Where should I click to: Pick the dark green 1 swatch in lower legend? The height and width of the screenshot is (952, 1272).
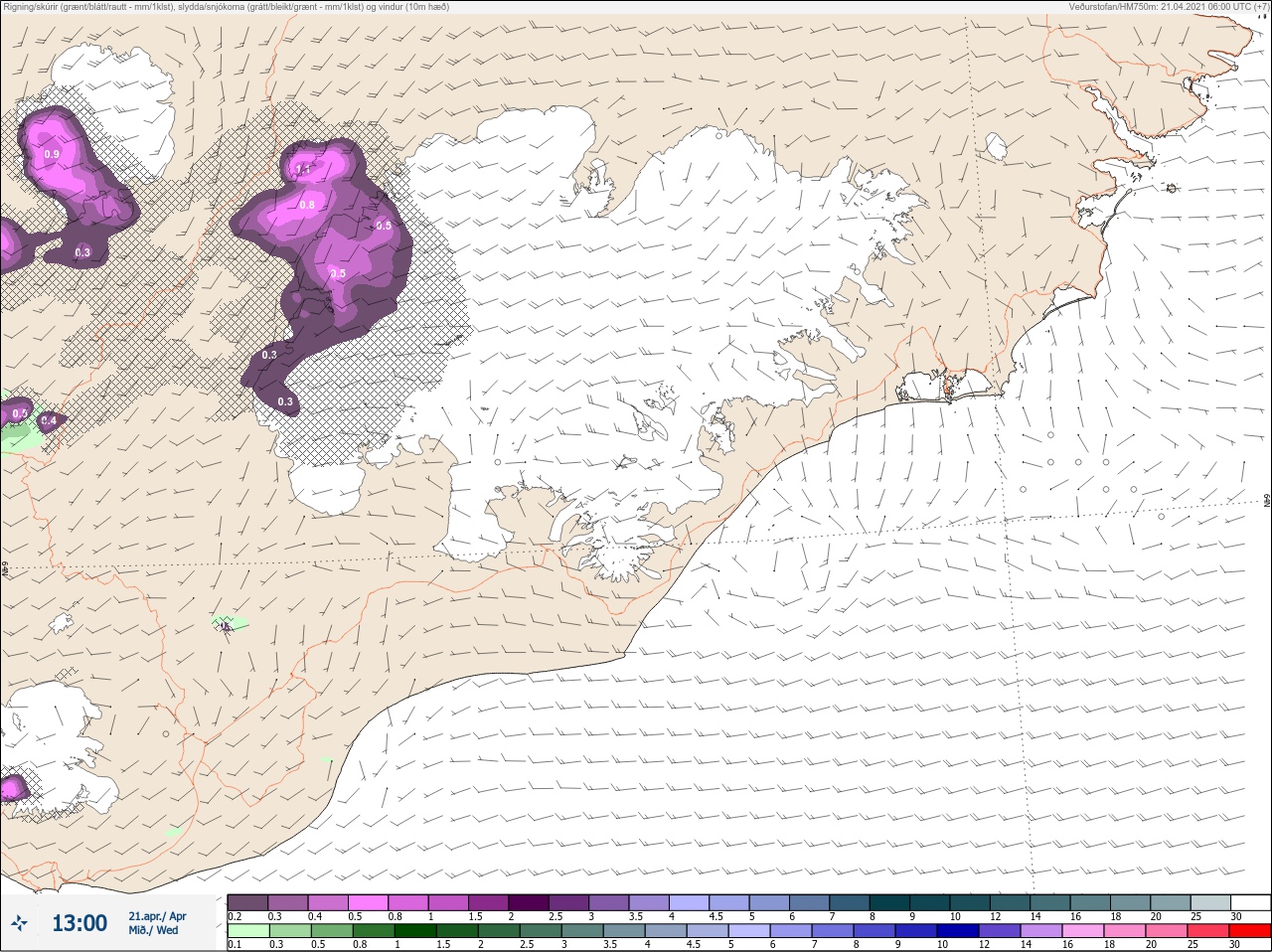pos(416,931)
